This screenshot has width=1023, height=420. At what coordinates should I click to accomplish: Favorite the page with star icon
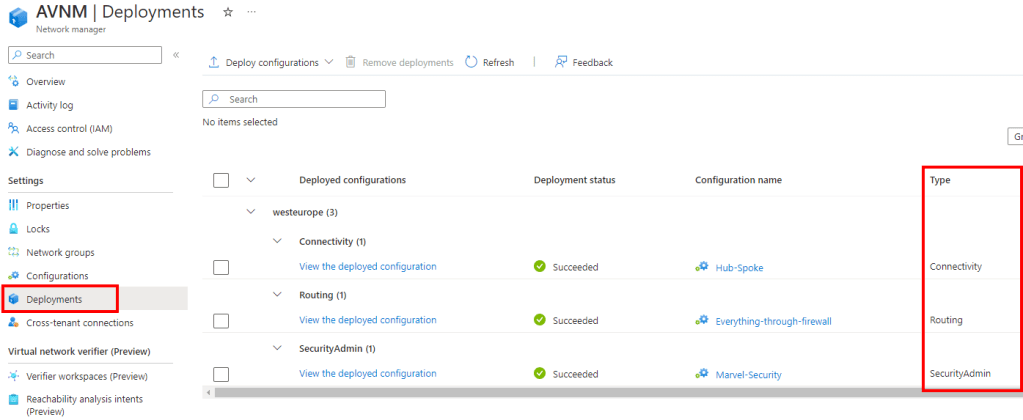[228, 11]
